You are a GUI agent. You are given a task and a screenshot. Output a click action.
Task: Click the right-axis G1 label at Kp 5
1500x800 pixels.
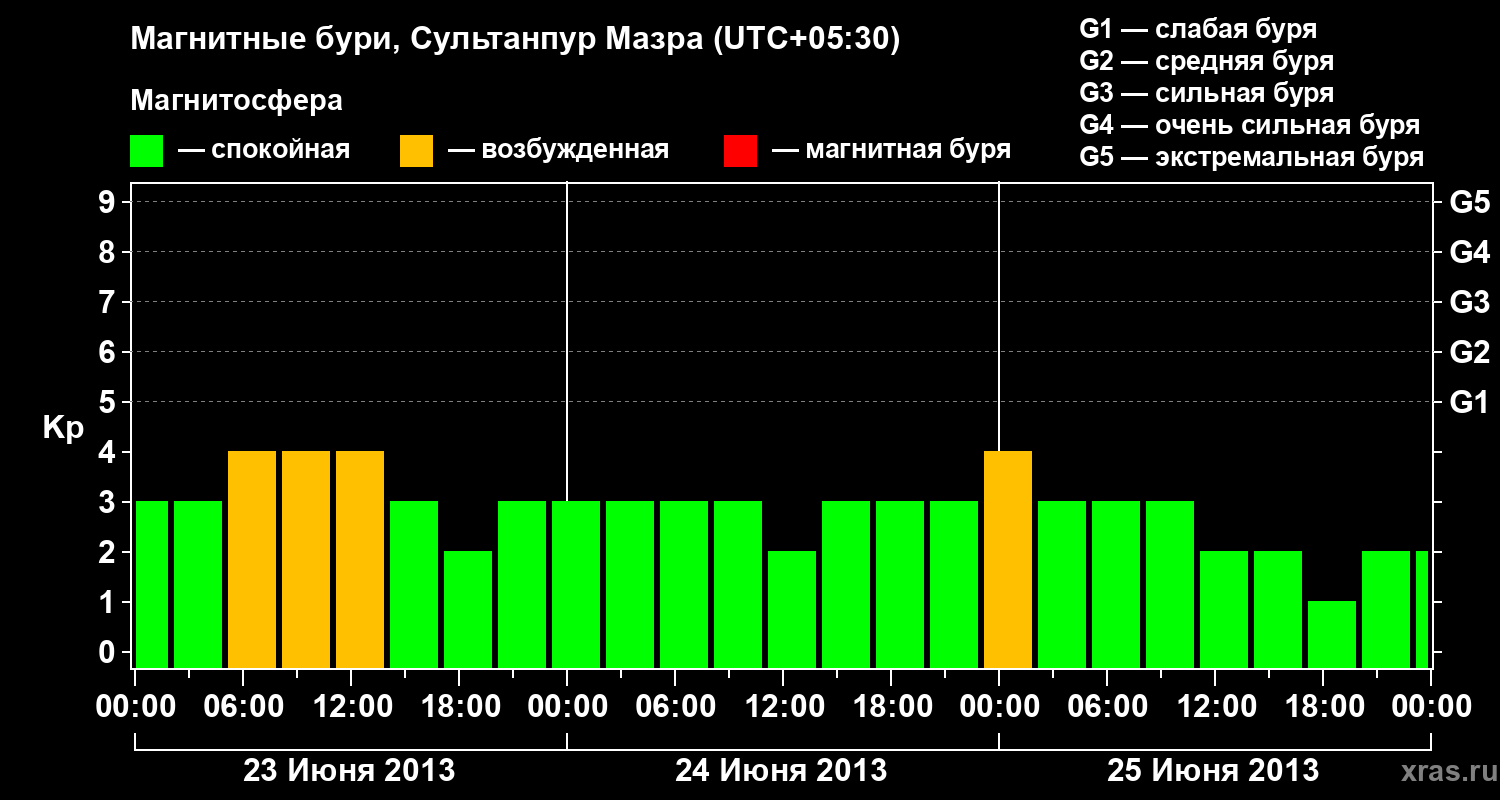(1469, 402)
